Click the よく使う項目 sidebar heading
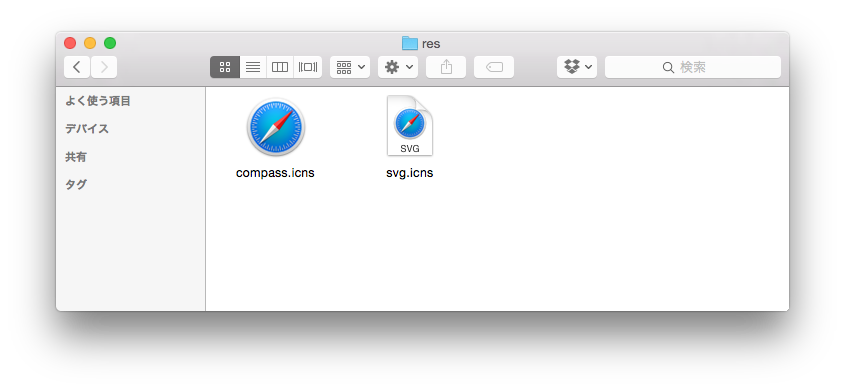Screen dimensions: 845x391 click(x=98, y=101)
